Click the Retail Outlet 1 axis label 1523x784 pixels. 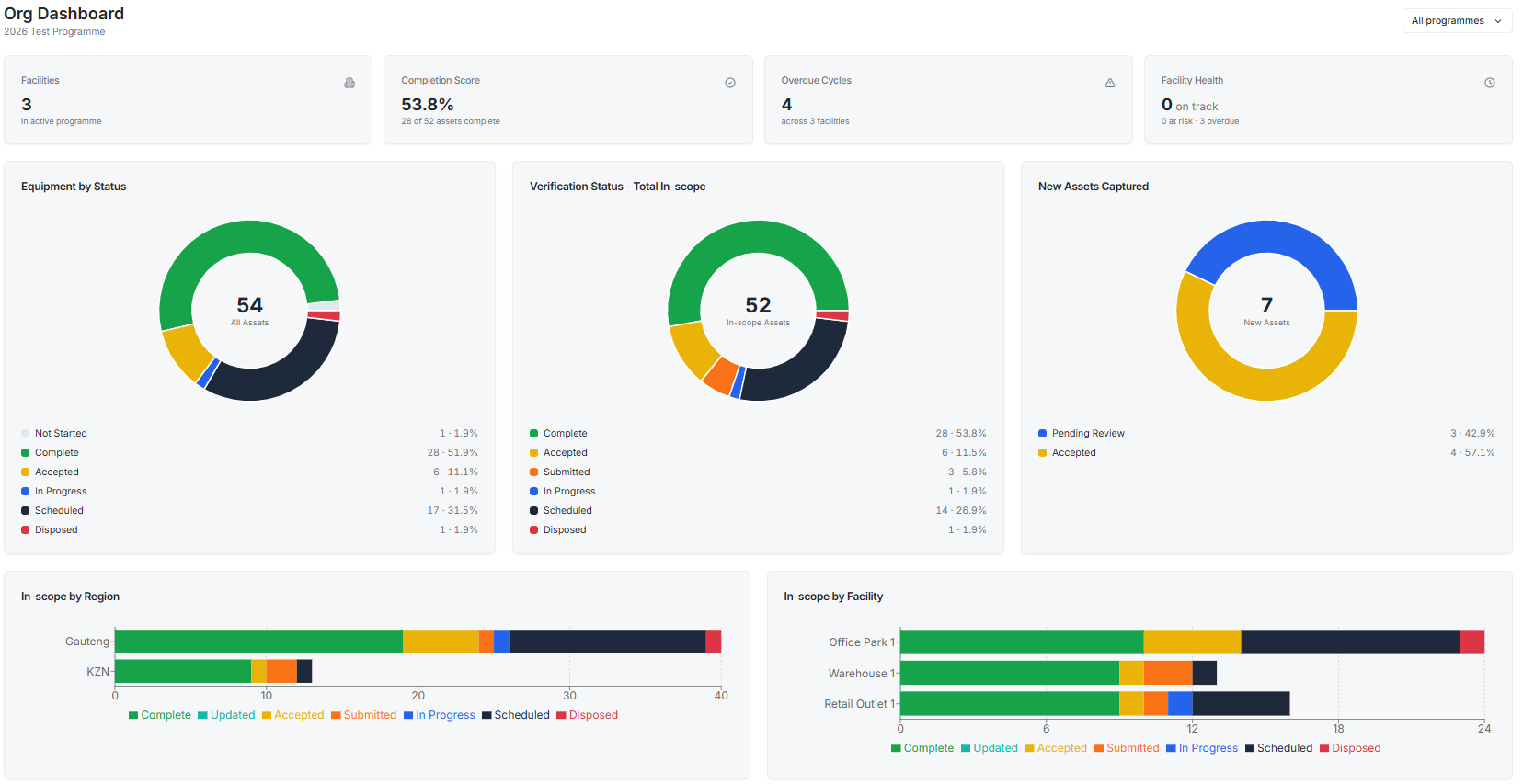[860, 704]
